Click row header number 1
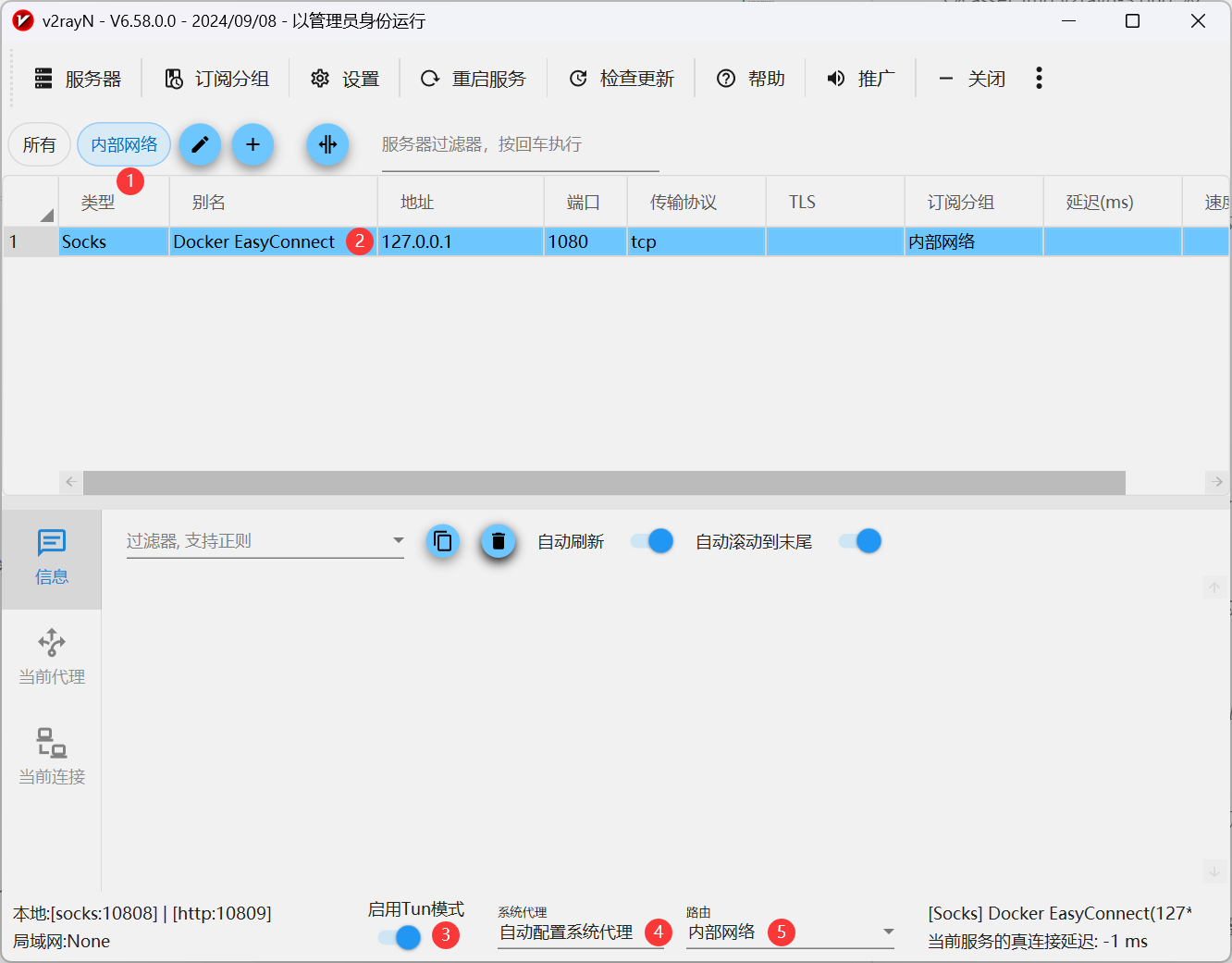Image resolution: width=1232 pixels, height=963 pixels. pyautogui.click(x=31, y=242)
